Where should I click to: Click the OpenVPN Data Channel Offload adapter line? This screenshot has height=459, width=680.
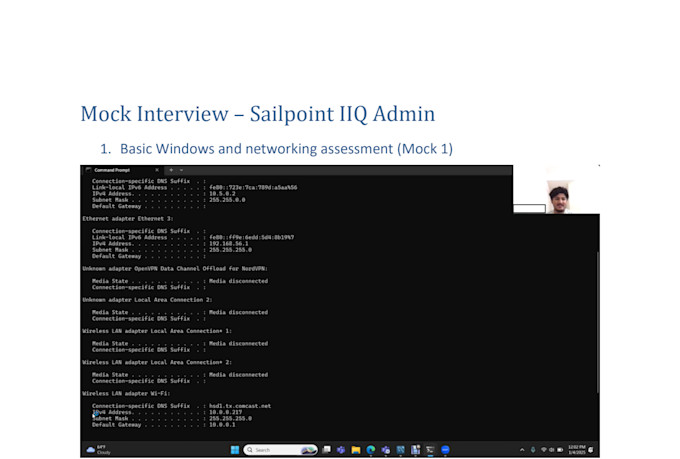click(x=175, y=269)
